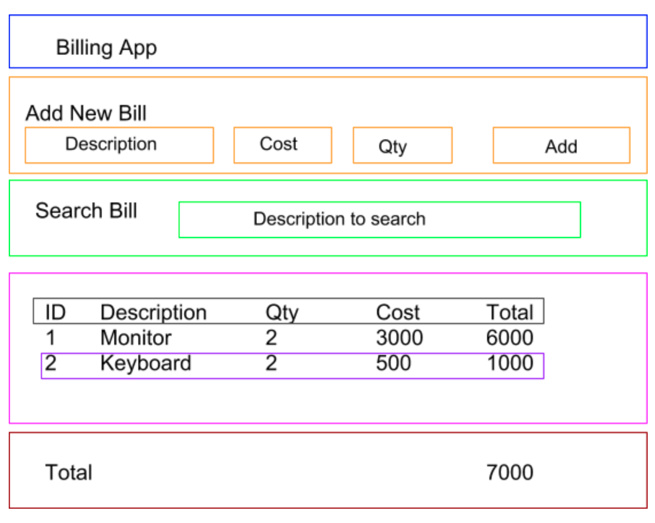The width and height of the screenshot is (655, 523).
Task: Click the Total label in footer
Action: (69, 472)
